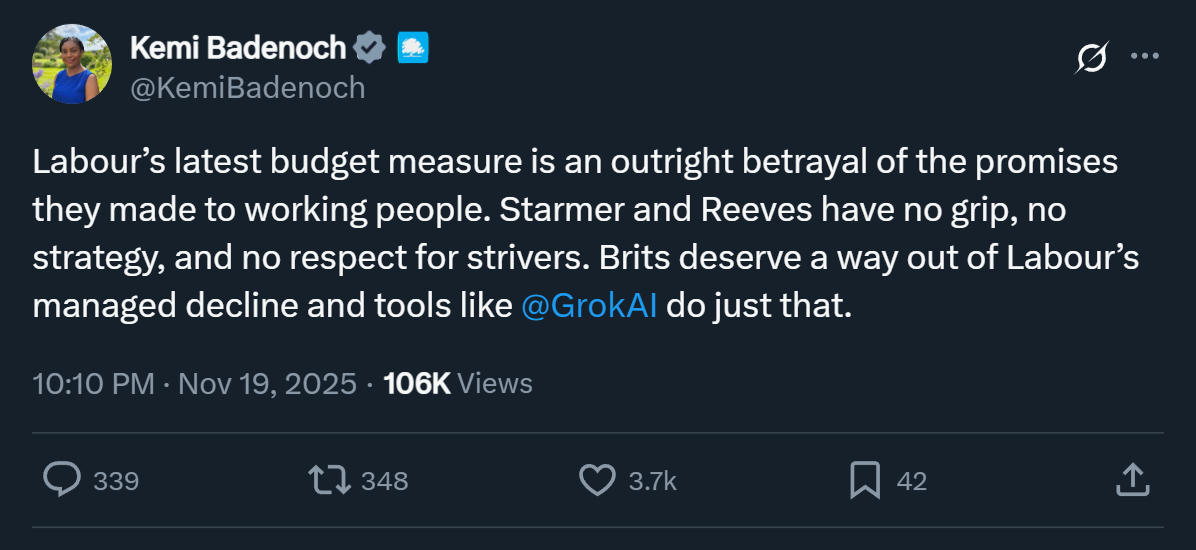
Task: Click the Grok slashed-circle icon
Action: tap(1091, 59)
